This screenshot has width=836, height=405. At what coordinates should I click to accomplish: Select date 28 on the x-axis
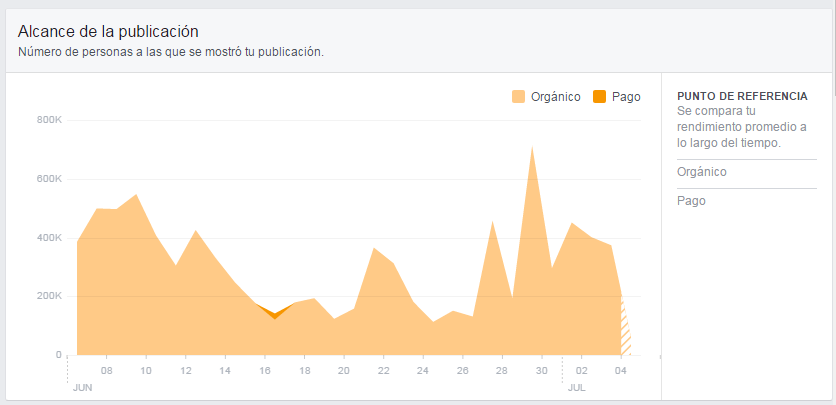pyautogui.click(x=502, y=371)
